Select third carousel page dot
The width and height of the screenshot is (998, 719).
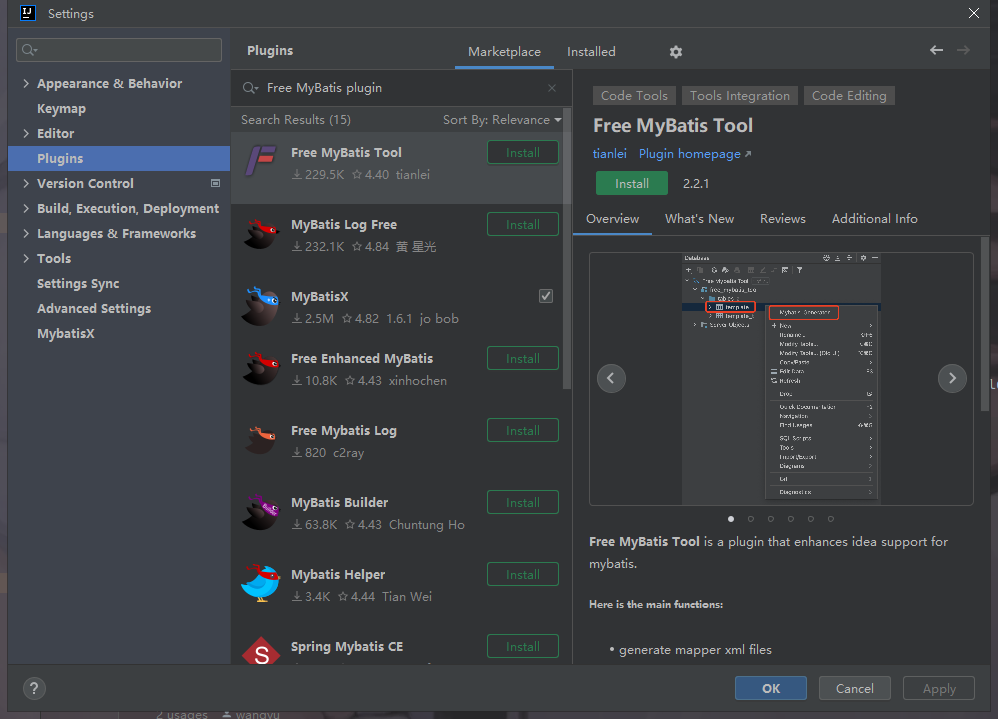pyautogui.click(x=771, y=519)
